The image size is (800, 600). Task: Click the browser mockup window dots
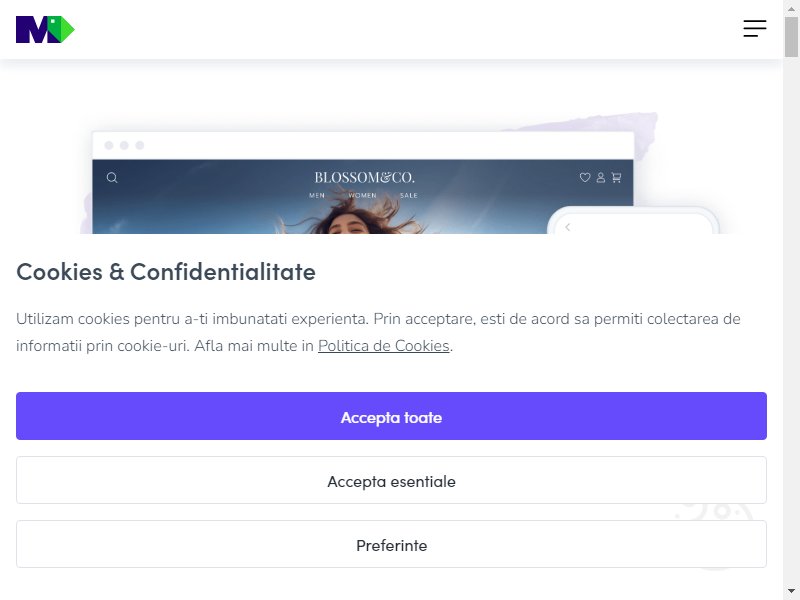(124, 145)
